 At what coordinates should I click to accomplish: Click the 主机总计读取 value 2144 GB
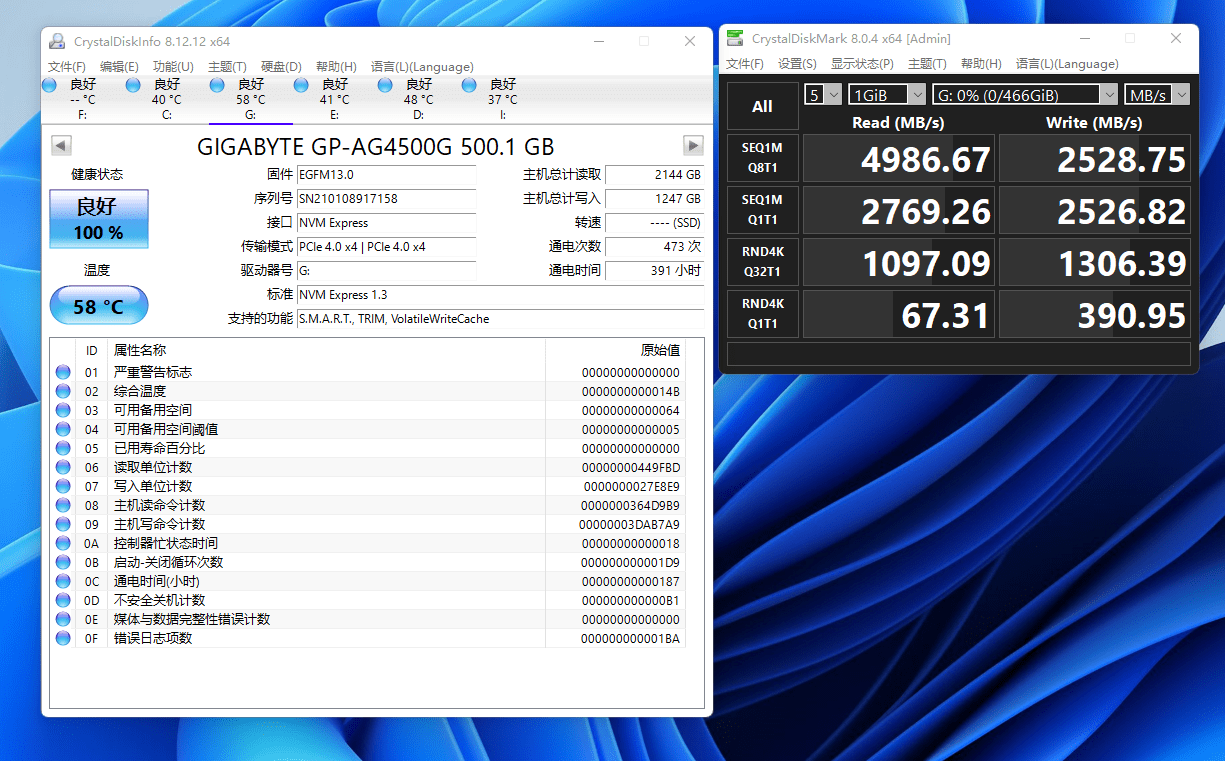(x=655, y=175)
